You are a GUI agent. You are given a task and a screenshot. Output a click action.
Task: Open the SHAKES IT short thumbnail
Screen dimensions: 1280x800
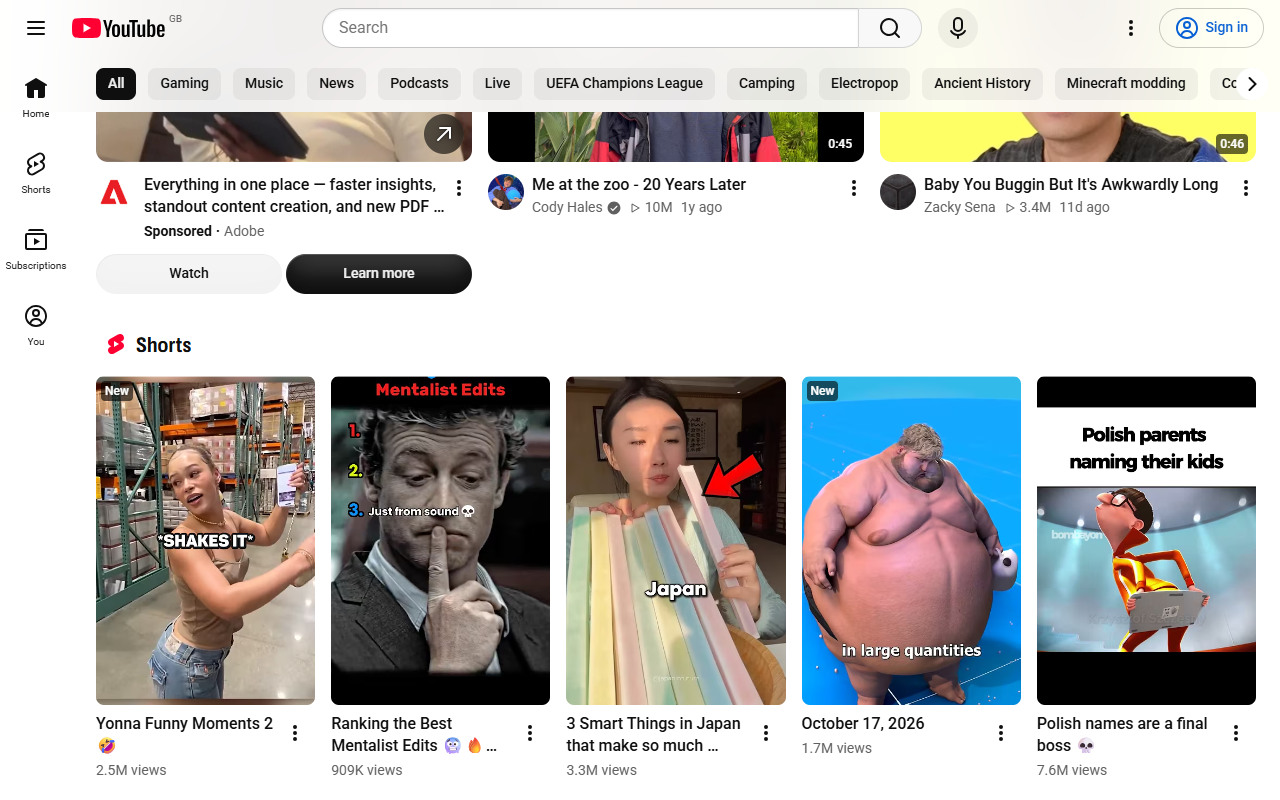tap(205, 541)
